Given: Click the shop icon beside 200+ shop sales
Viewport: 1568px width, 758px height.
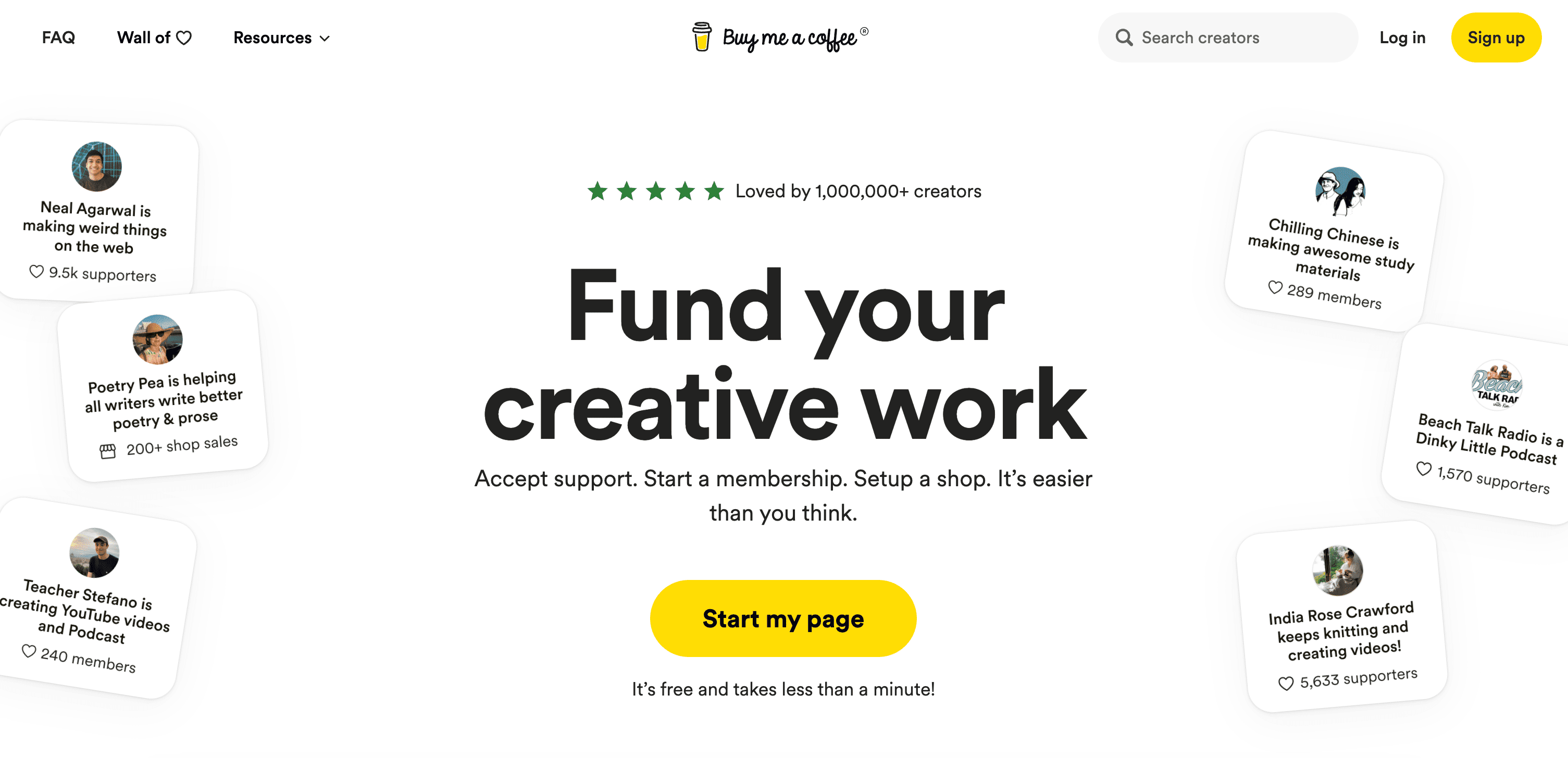Looking at the screenshot, I should [108, 451].
